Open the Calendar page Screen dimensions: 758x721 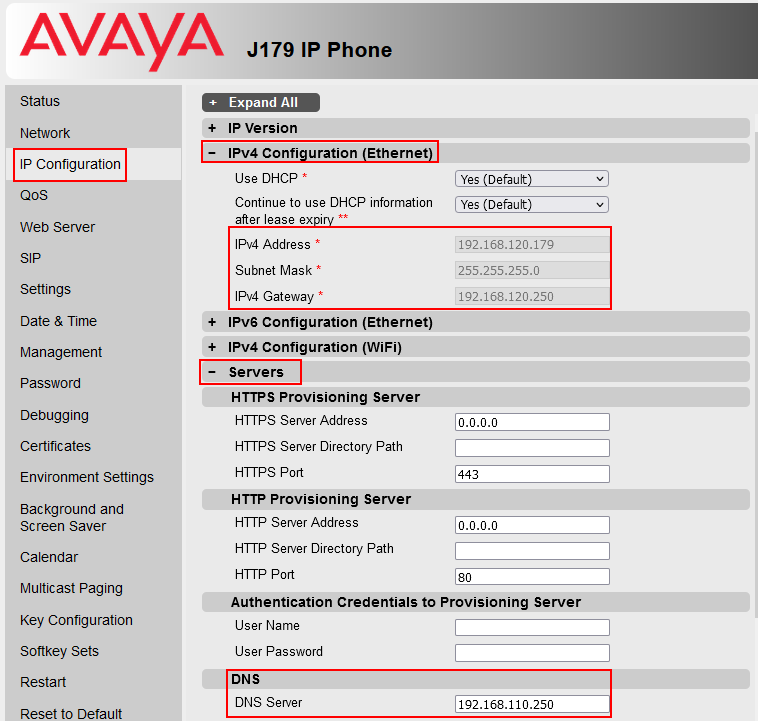point(49,557)
